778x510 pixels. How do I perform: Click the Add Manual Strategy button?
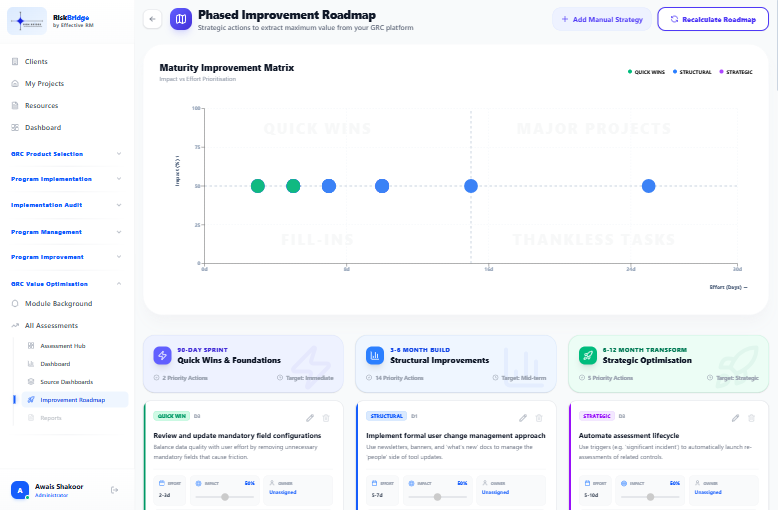(x=602, y=19)
